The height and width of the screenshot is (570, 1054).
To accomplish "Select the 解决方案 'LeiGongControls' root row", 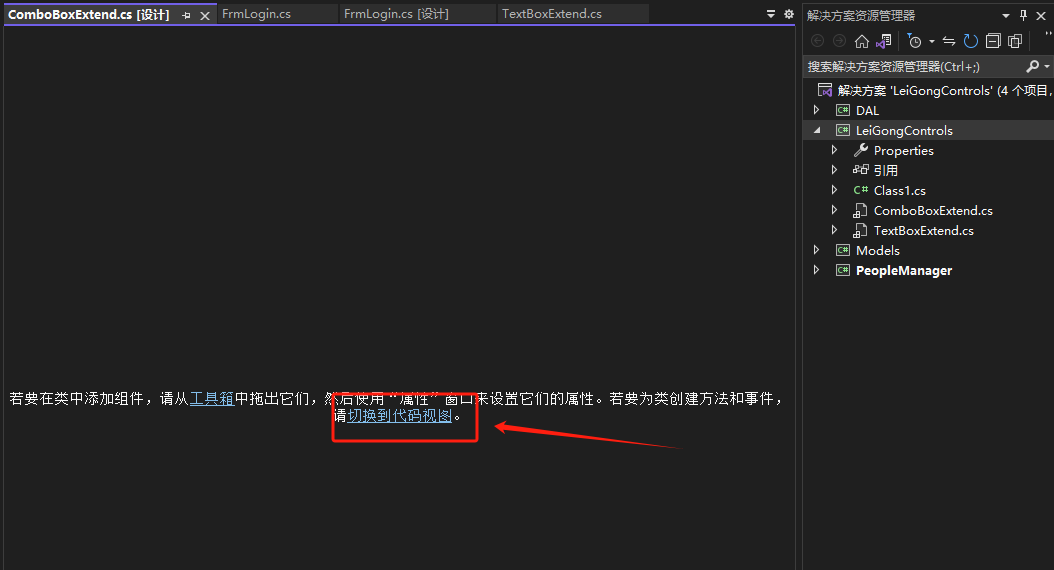I will tap(929, 90).
